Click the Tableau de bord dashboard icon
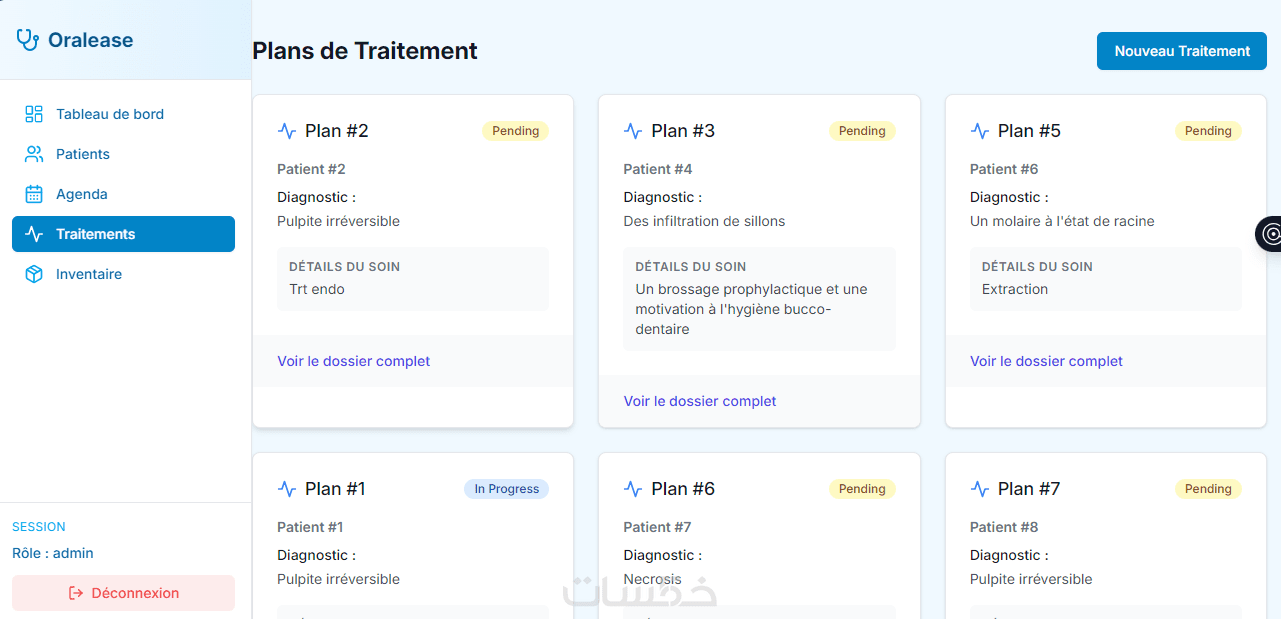The image size is (1281, 619). (34, 114)
